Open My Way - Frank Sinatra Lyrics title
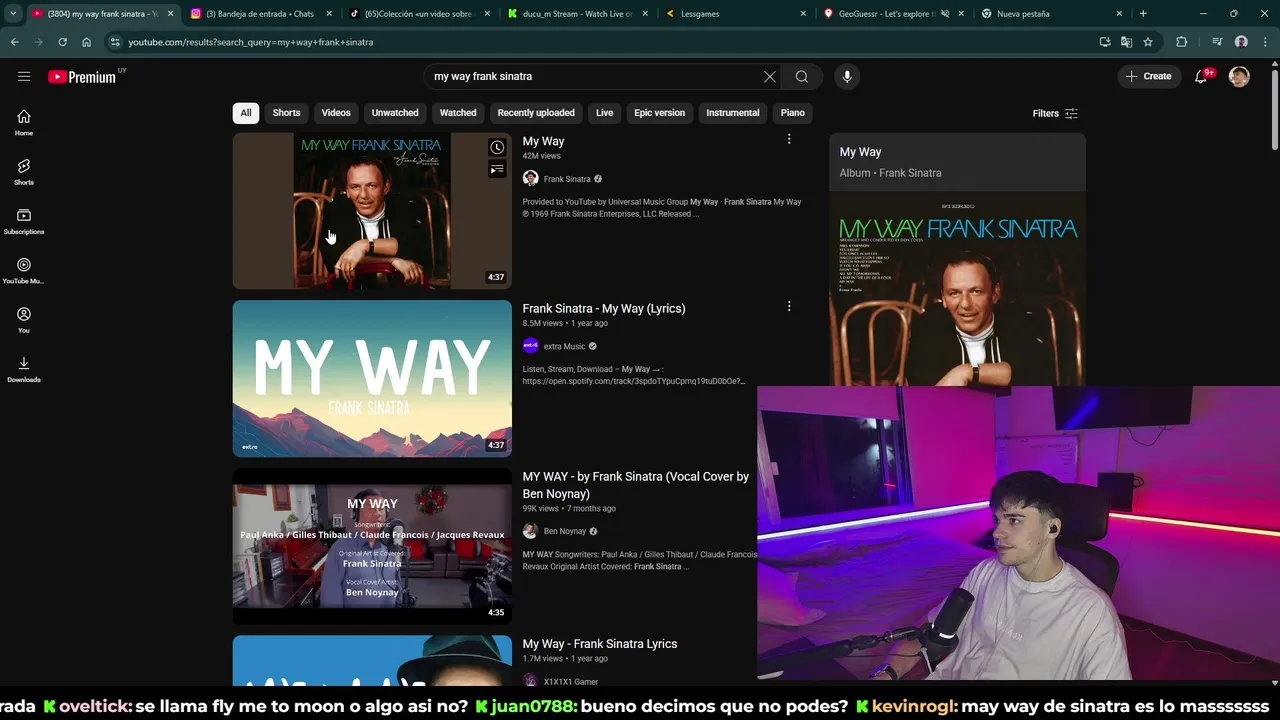 [x=600, y=644]
